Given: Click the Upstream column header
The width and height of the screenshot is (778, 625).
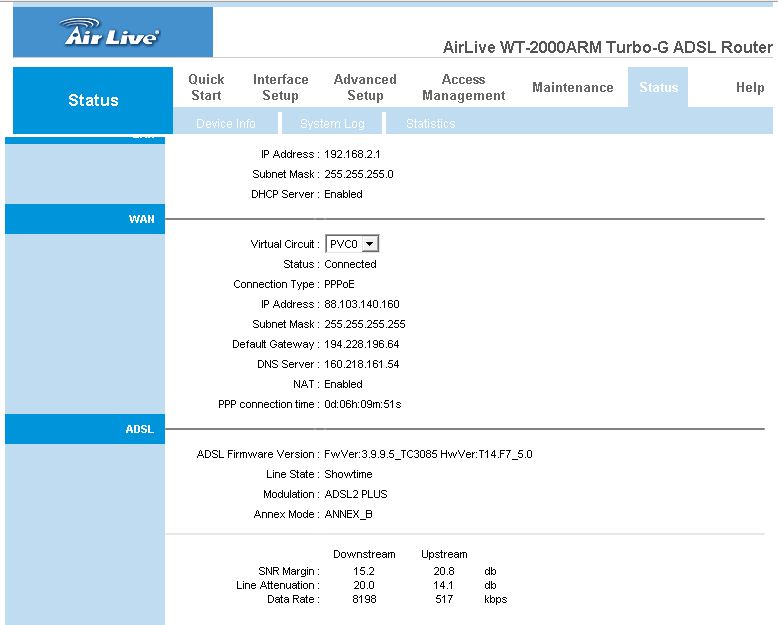Looking at the screenshot, I should 444,554.
